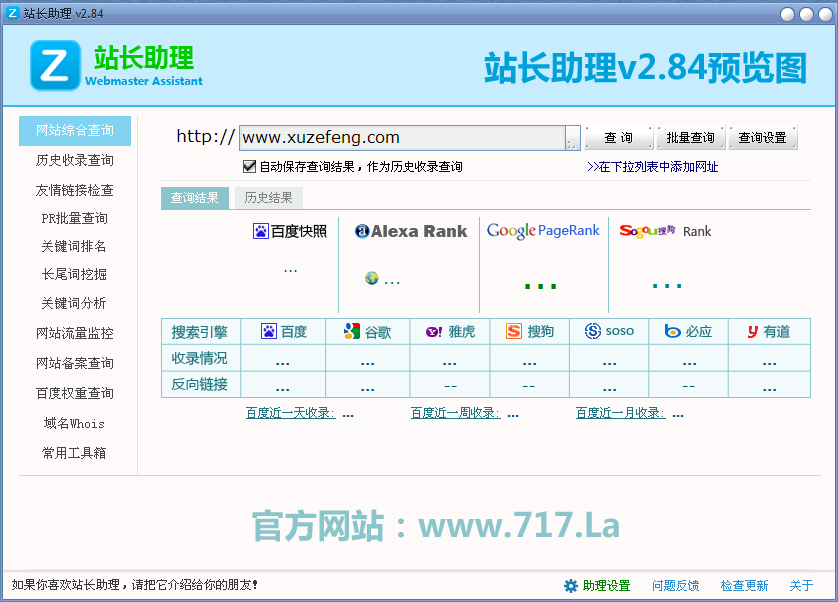
Task: Open 网站流量监控 in the sidebar
Action: pos(75,334)
